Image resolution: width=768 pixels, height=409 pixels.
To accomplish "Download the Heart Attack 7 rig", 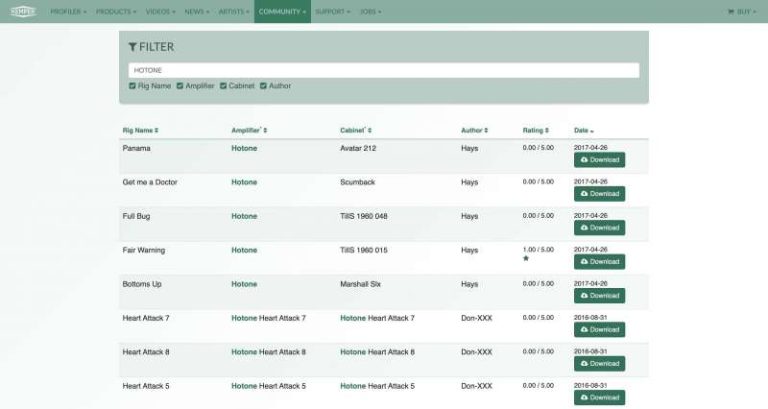I will coord(599,330).
